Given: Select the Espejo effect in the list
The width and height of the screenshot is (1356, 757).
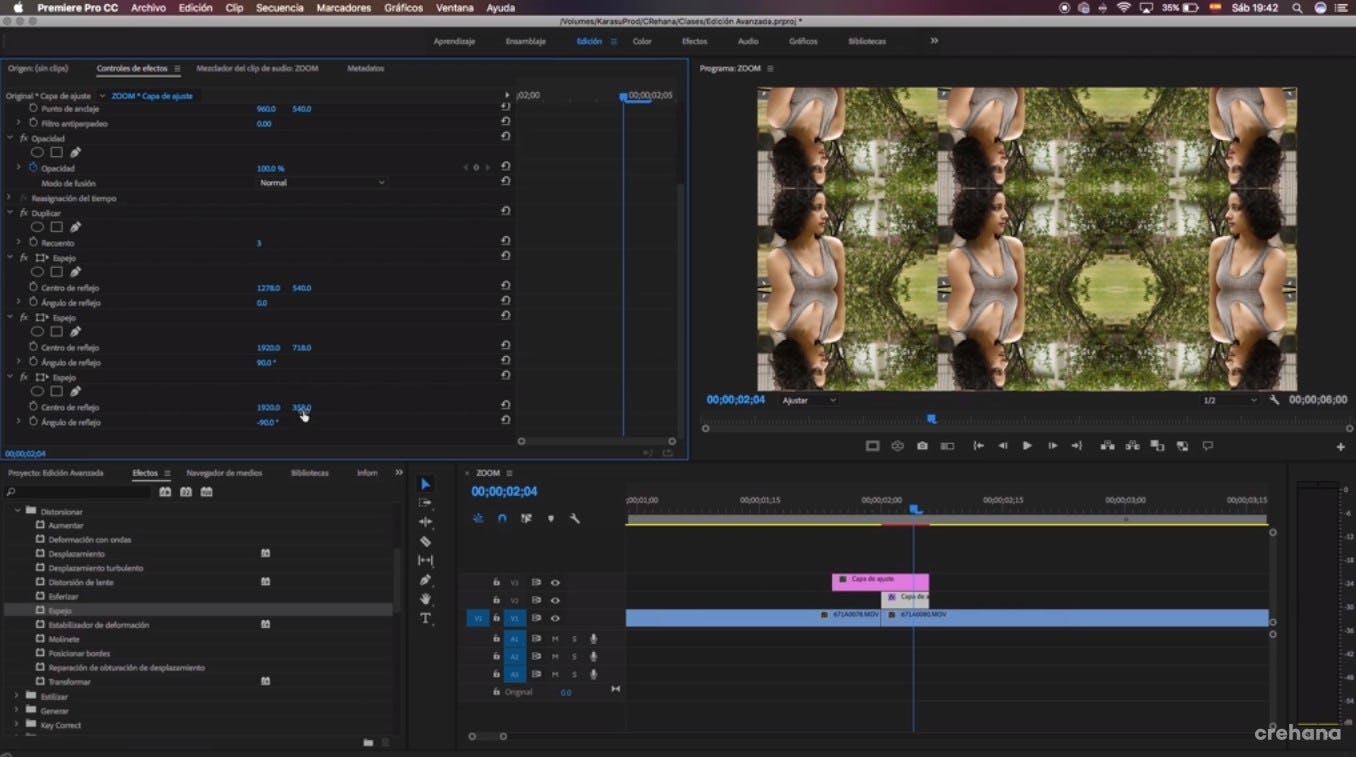Looking at the screenshot, I should pyautogui.click(x=60, y=610).
